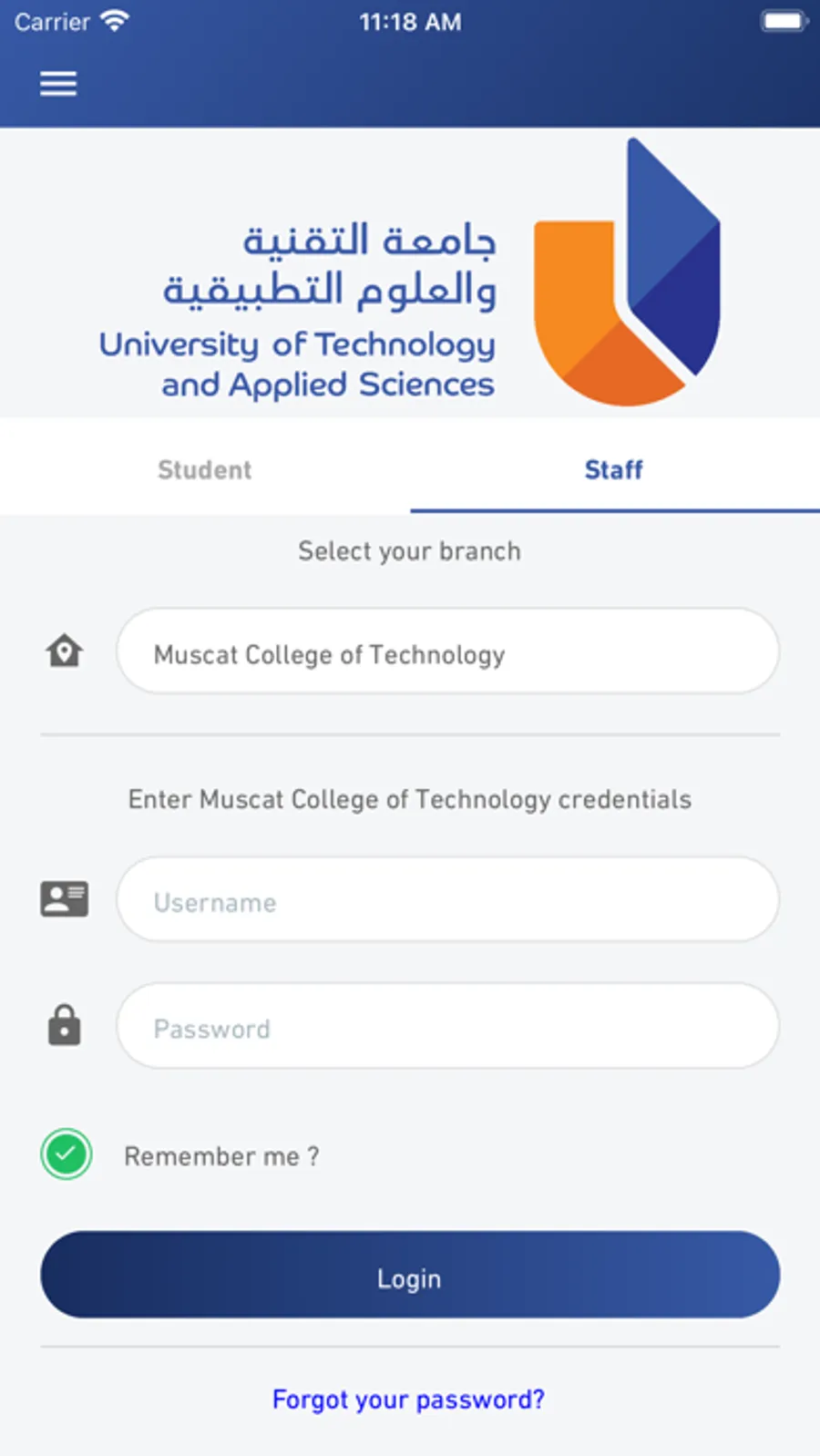Screen dimensions: 820x1456
Task: Focus the Password input field
Action: point(447,1026)
